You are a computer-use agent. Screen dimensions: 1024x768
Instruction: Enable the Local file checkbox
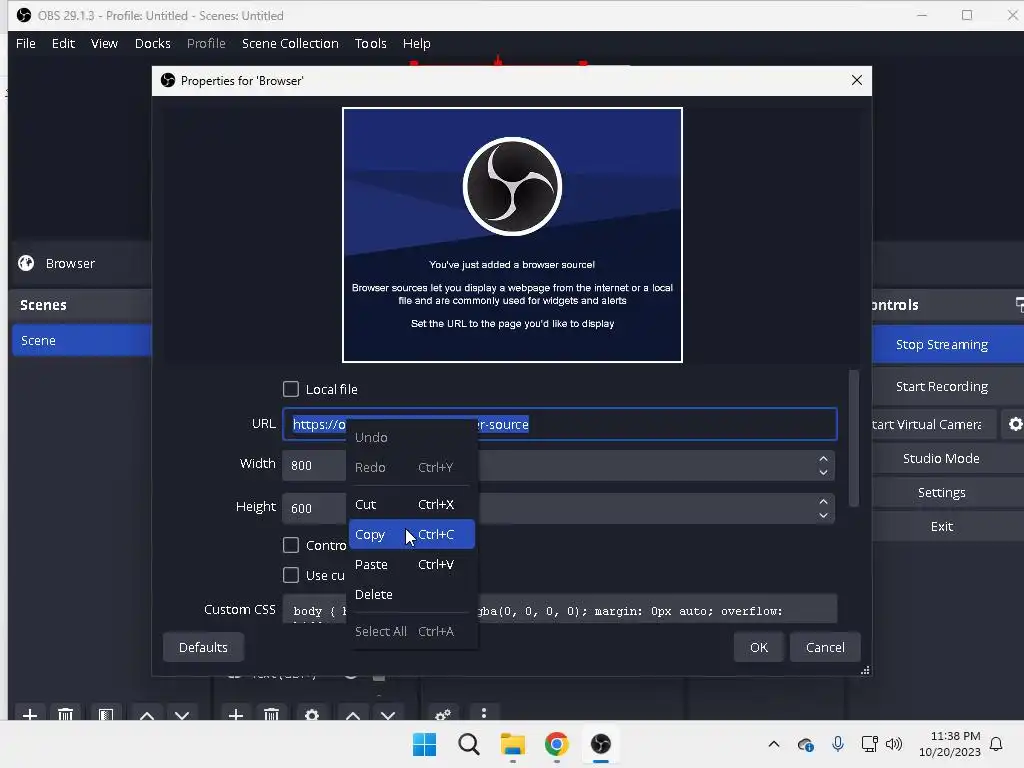click(291, 389)
